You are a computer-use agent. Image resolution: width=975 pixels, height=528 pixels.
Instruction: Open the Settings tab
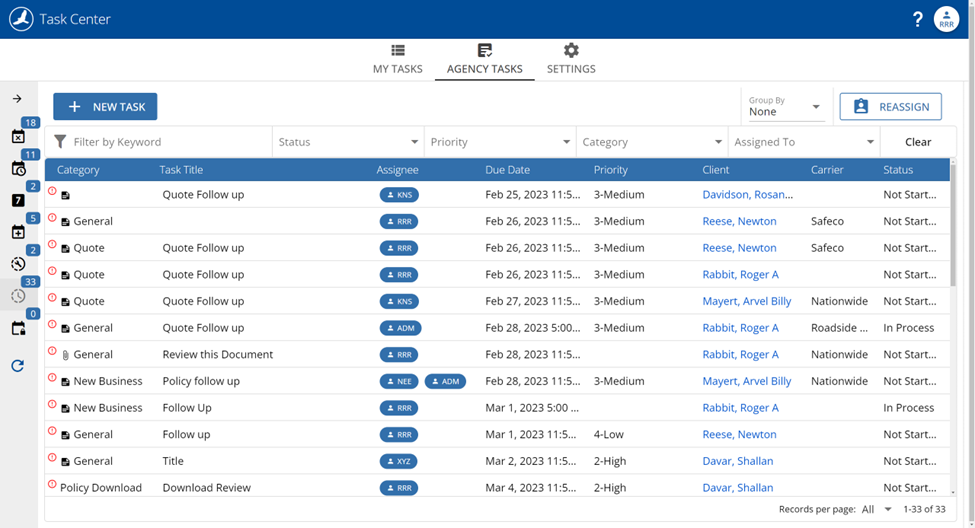tap(571, 60)
